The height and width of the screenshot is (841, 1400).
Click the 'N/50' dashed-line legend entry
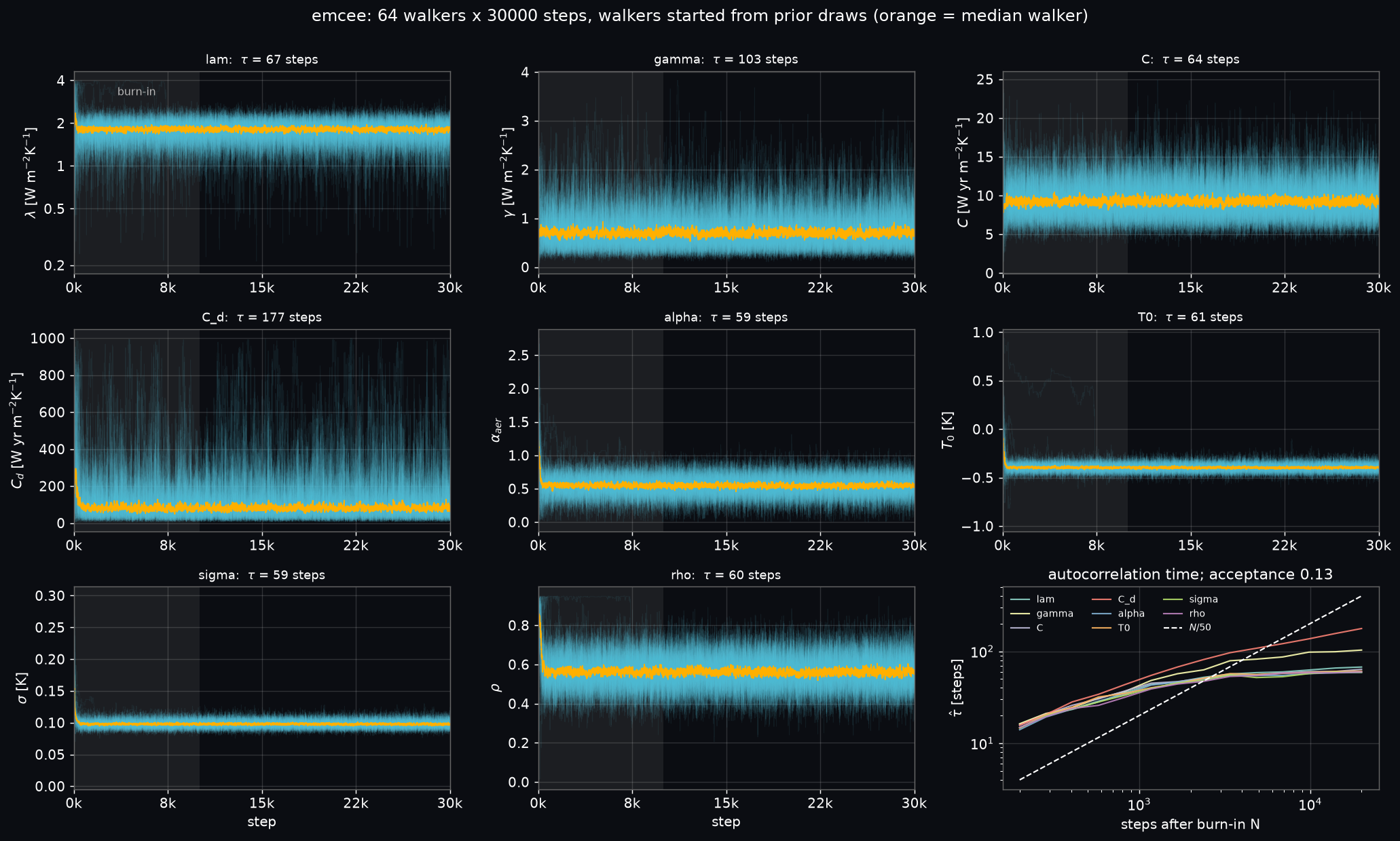click(1187, 628)
